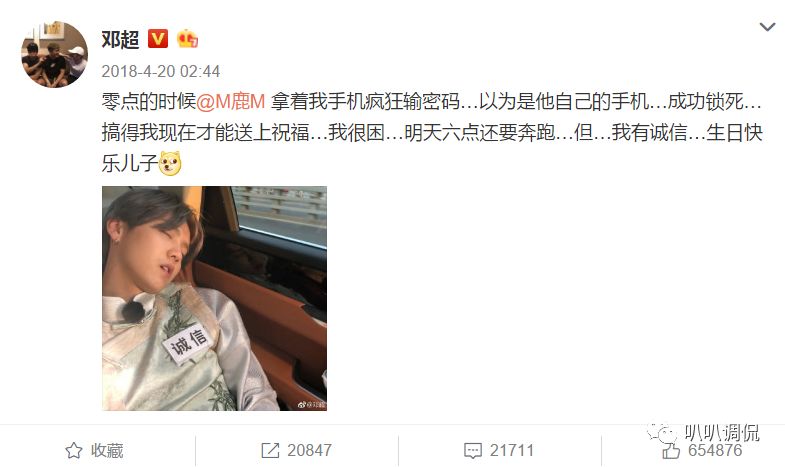Image resolution: width=785 pixels, height=467 pixels.
Task: Open the @M鹿M mention link
Action: [230, 102]
